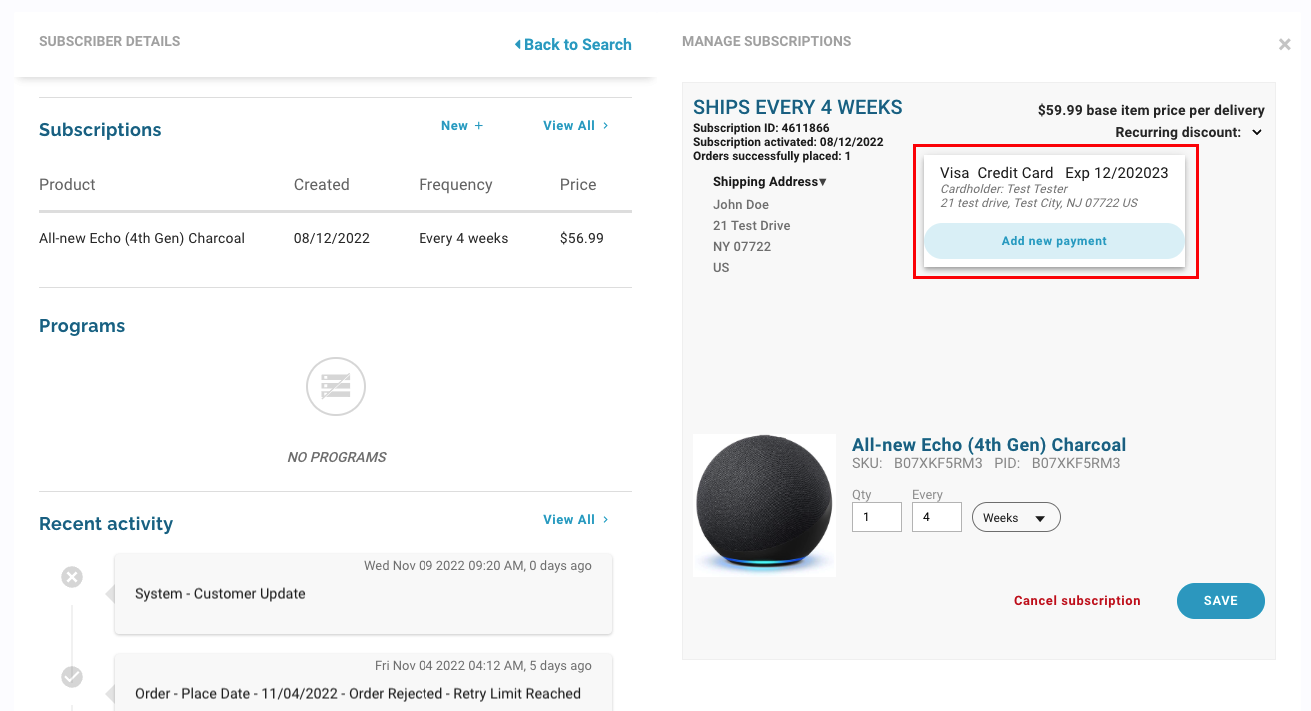The height and width of the screenshot is (711, 1311).
Task: Click the $59.99 base item price text
Action: click(1151, 110)
